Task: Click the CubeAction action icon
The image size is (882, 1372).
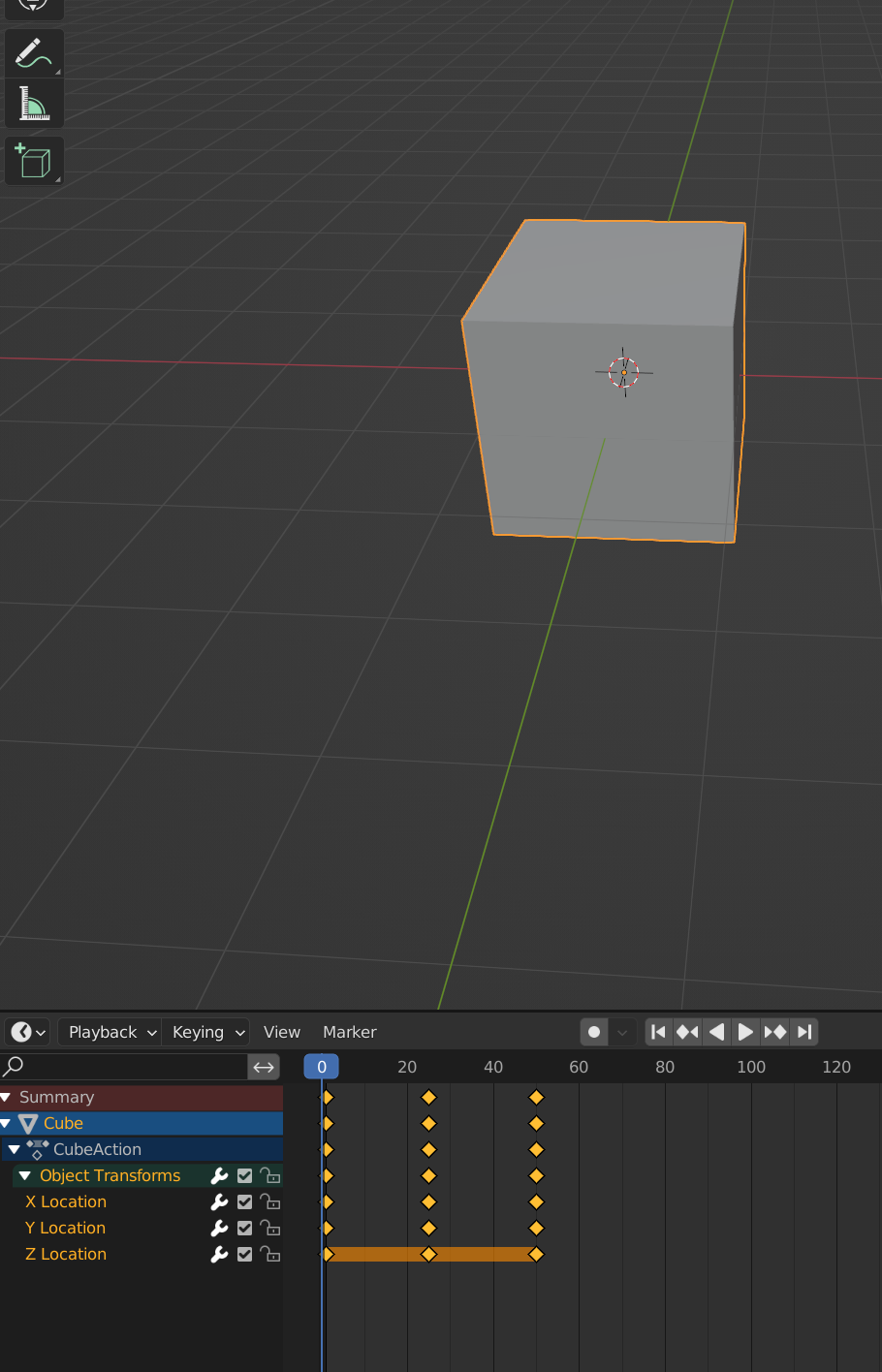Action: point(38,1149)
